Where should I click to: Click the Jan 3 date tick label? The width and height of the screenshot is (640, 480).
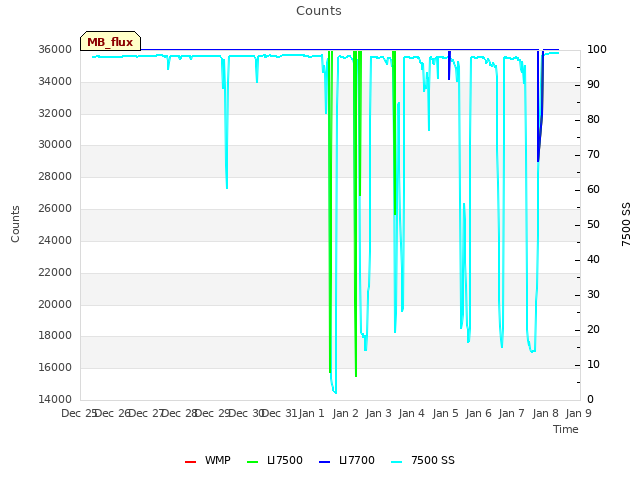(x=378, y=413)
